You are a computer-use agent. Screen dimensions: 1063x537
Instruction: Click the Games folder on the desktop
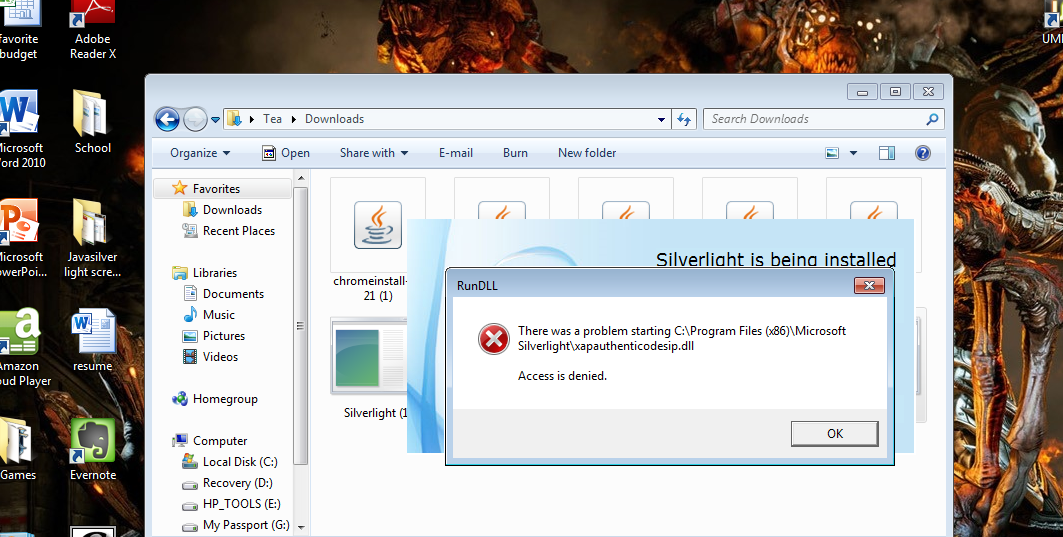pyautogui.click(x=17, y=449)
